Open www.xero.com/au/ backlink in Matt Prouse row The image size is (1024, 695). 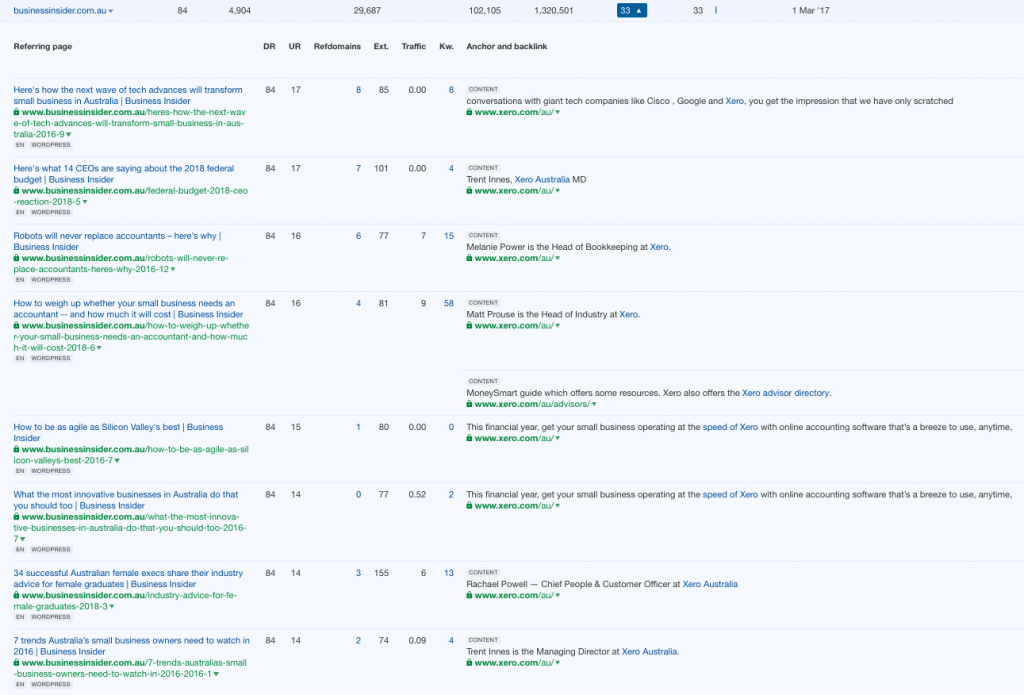click(513, 325)
